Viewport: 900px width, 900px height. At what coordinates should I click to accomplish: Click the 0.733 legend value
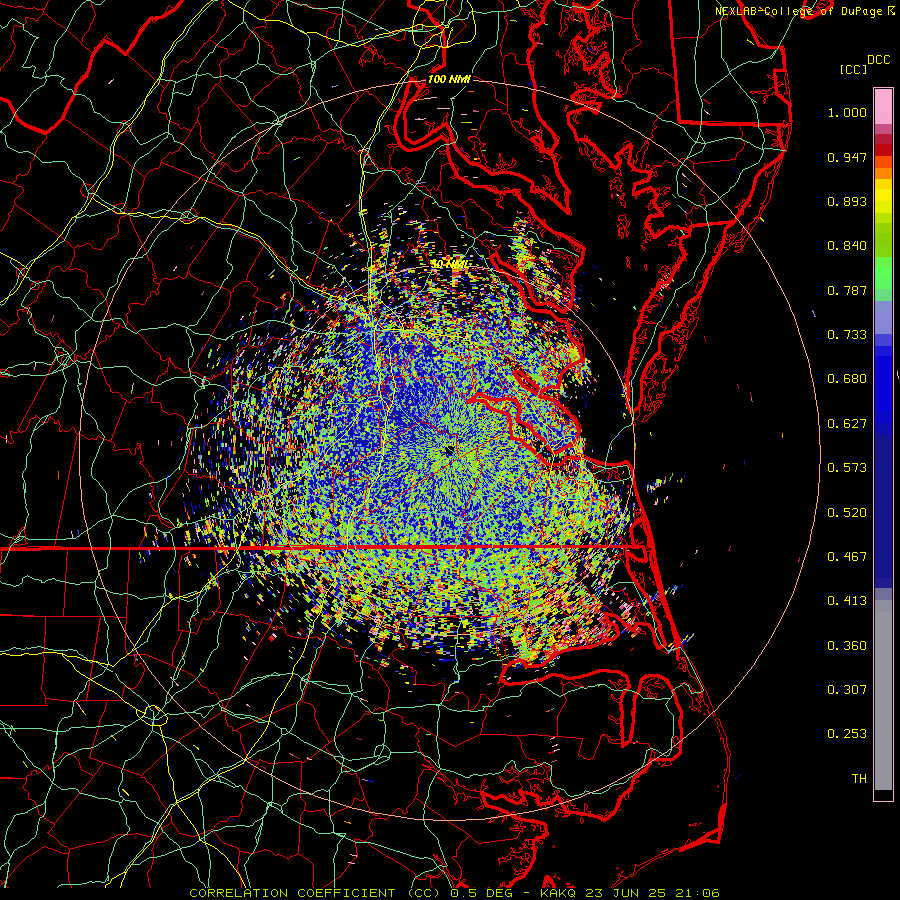[x=847, y=335]
